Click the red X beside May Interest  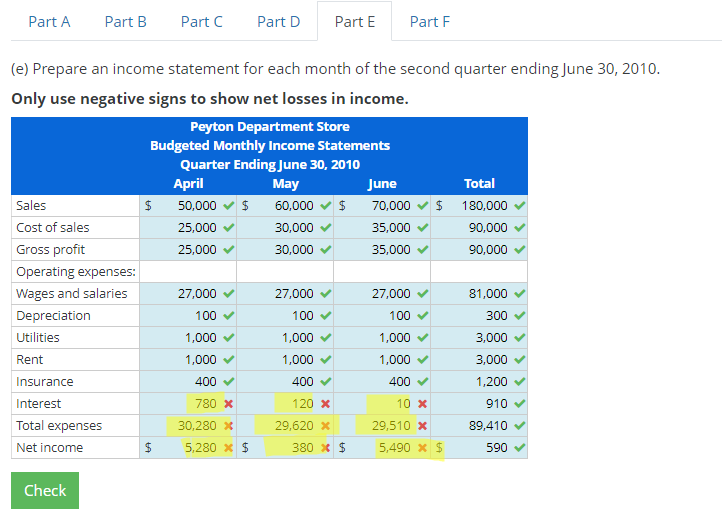(326, 404)
